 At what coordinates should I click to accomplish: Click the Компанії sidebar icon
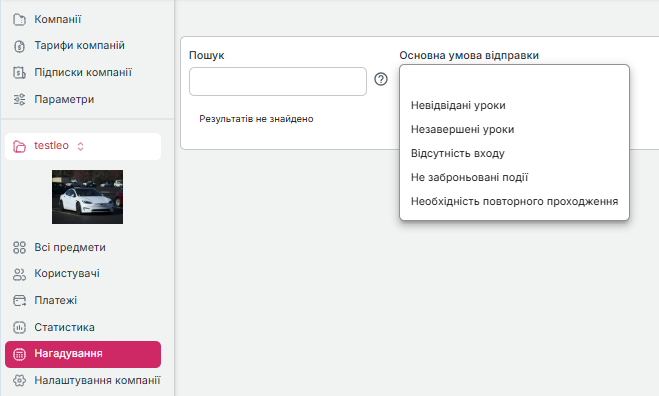pyautogui.click(x=19, y=19)
